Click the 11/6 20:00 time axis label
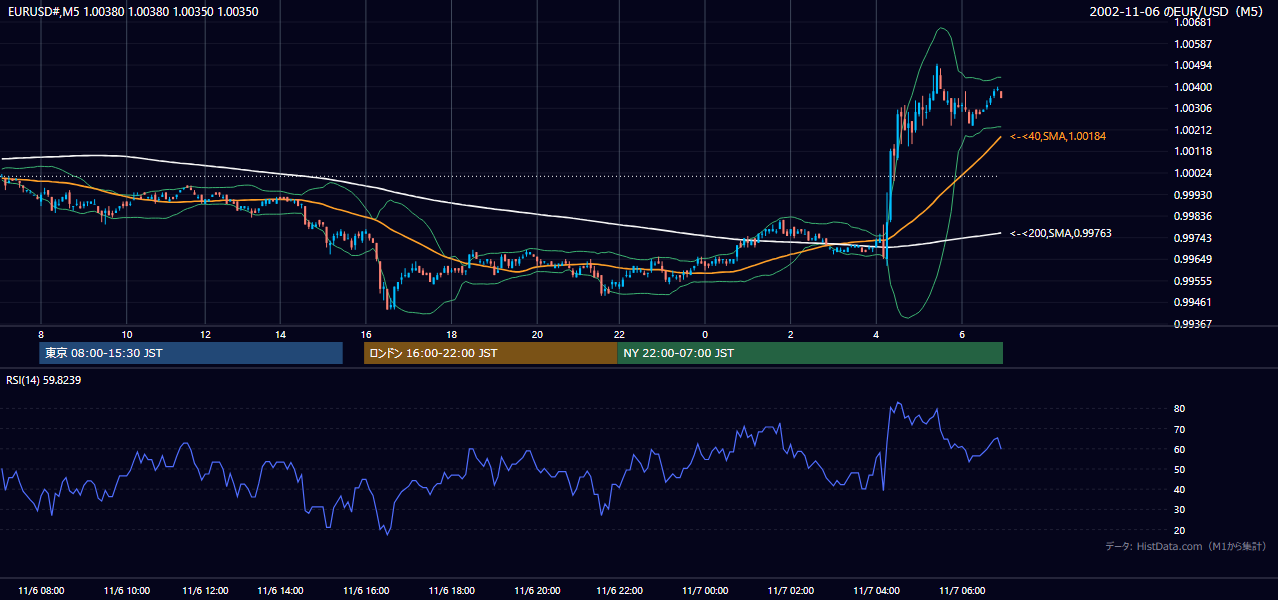The image size is (1278, 600). (x=537, y=591)
